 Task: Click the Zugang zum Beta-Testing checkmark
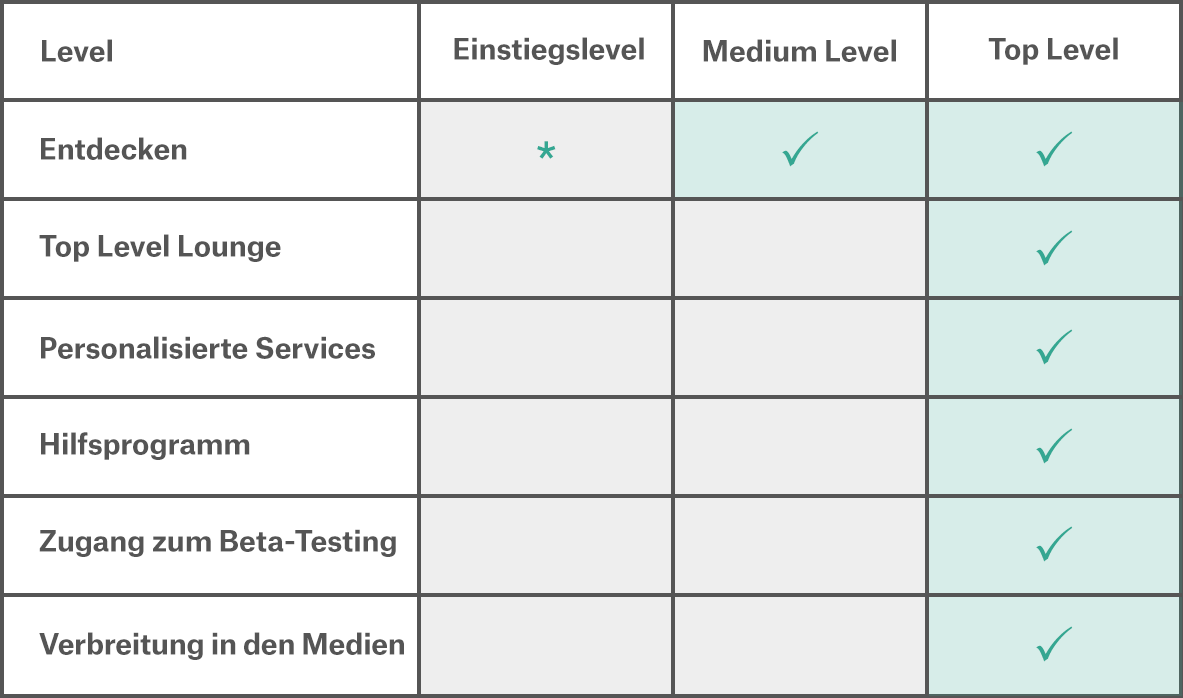pyautogui.click(x=1054, y=544)
